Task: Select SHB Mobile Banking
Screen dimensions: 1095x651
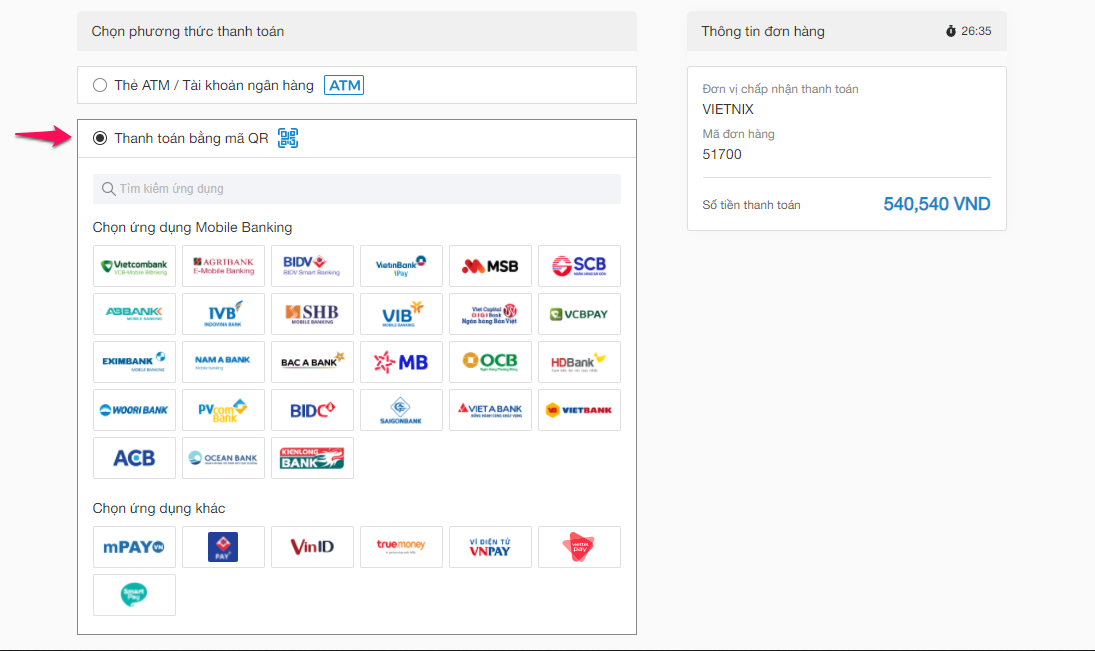Action: tap(312, 314)
